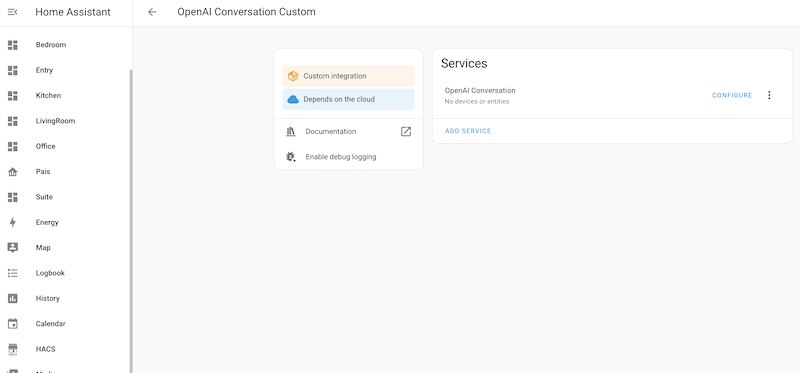800x373 pixels.
Task: Click the Home Assistant title
Action: tap(73, 12)
